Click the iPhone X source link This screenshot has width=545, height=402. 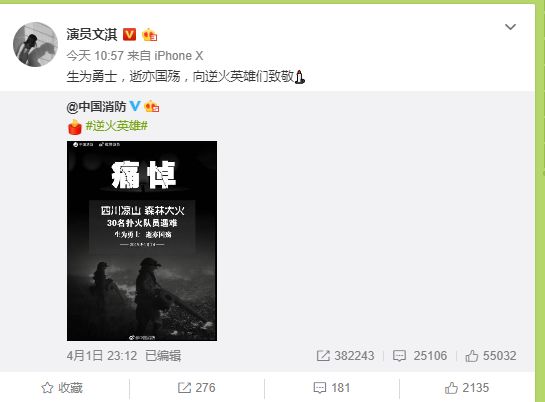tap(179, 56)
